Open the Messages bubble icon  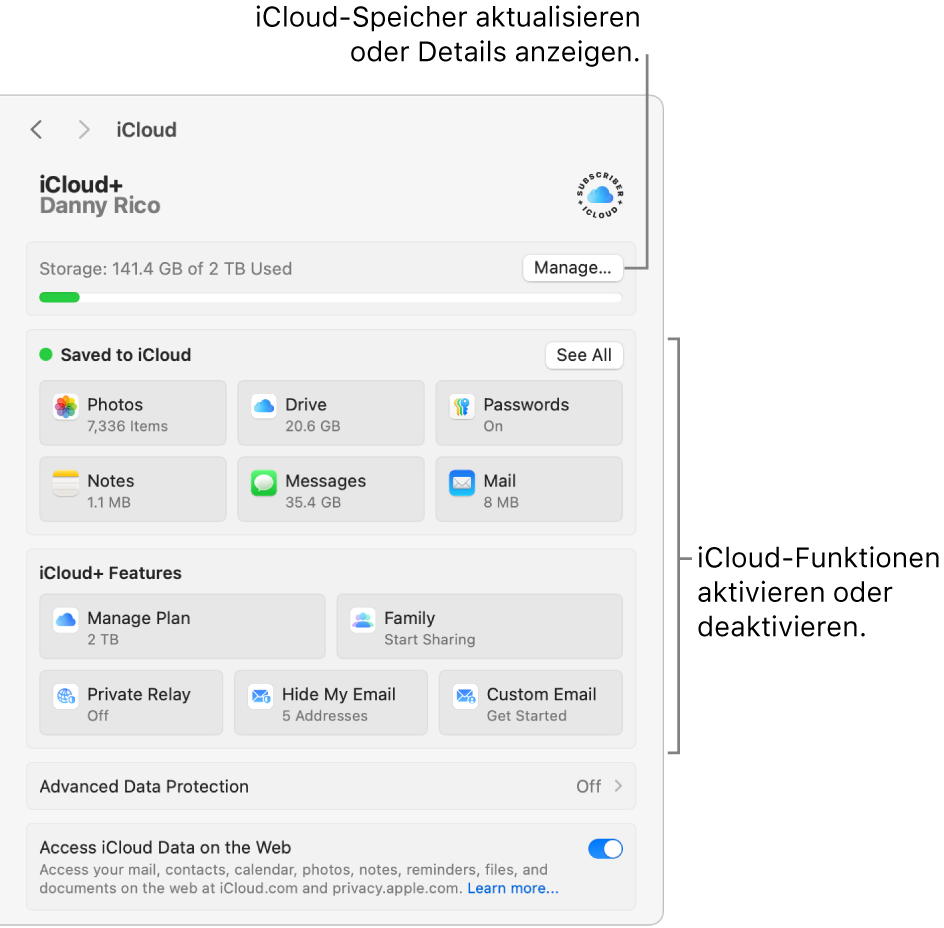(x=264, y=484)
